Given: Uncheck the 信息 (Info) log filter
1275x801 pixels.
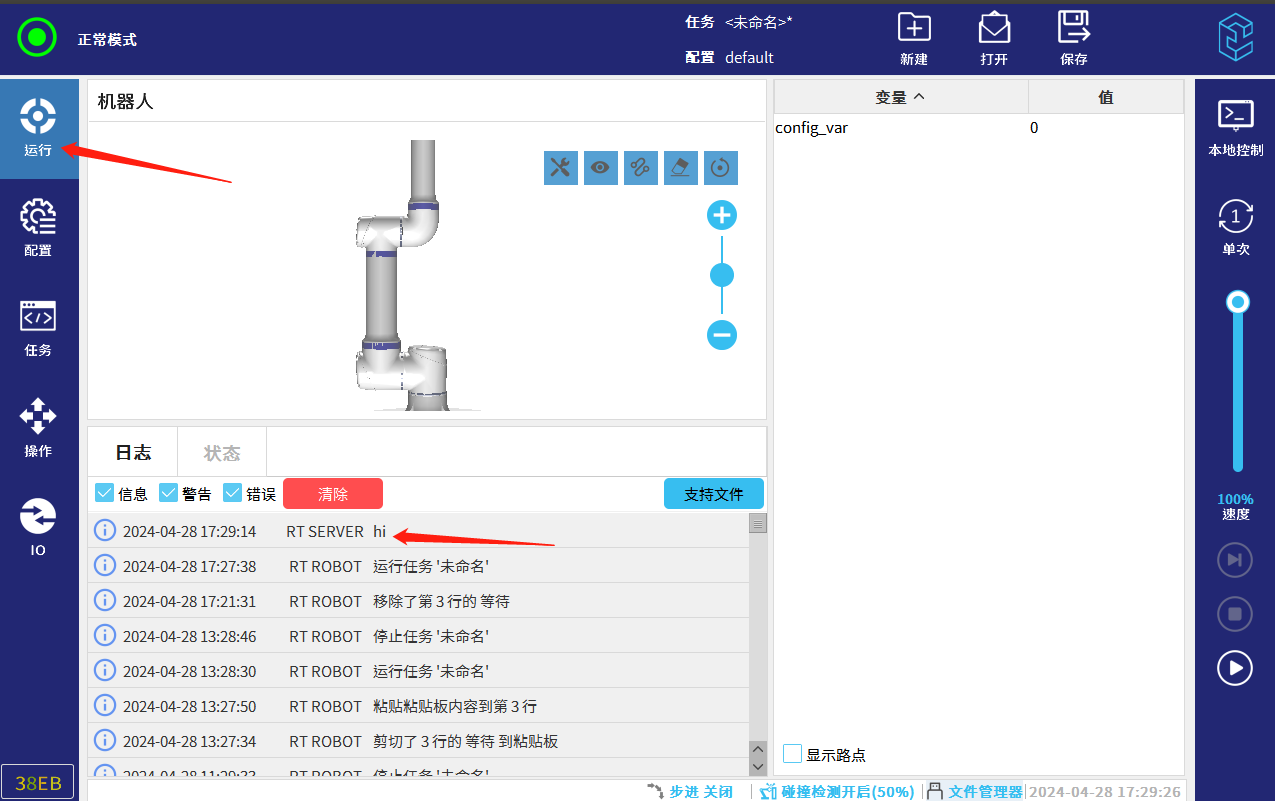Looking at the screenshot, I should tap(104, 493).
